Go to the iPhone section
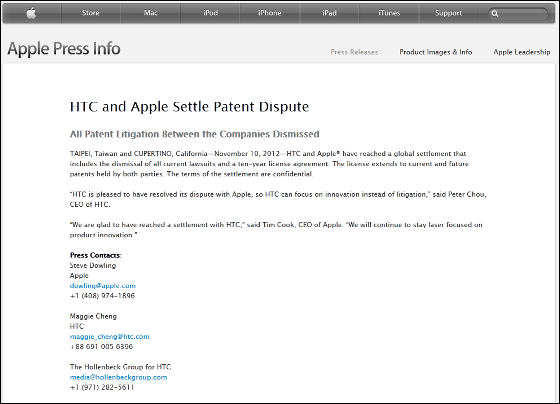Image resolution: width=560 pixels, height=404 pixels. click(x=270, y=13)
